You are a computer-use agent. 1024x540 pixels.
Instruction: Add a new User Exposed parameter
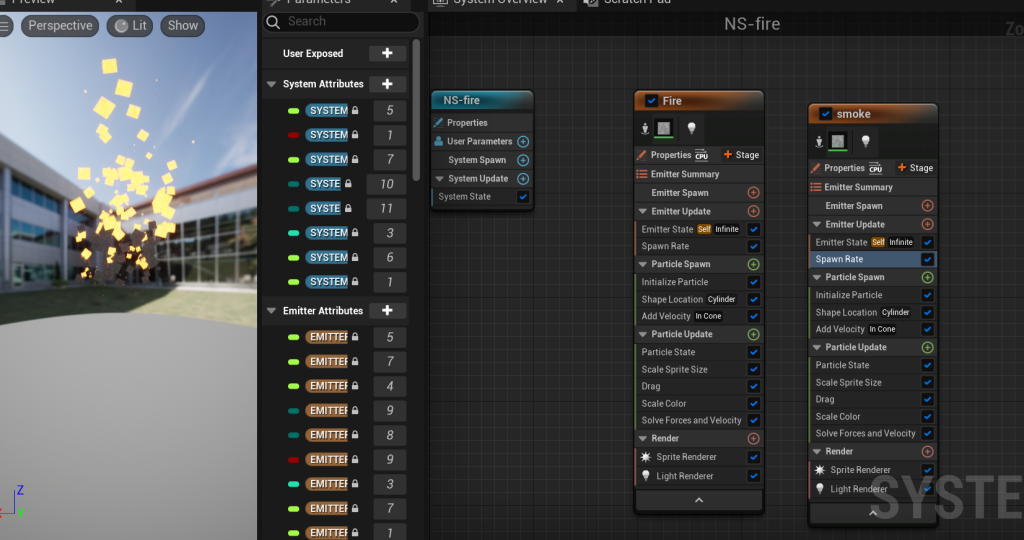click(387, 54)
